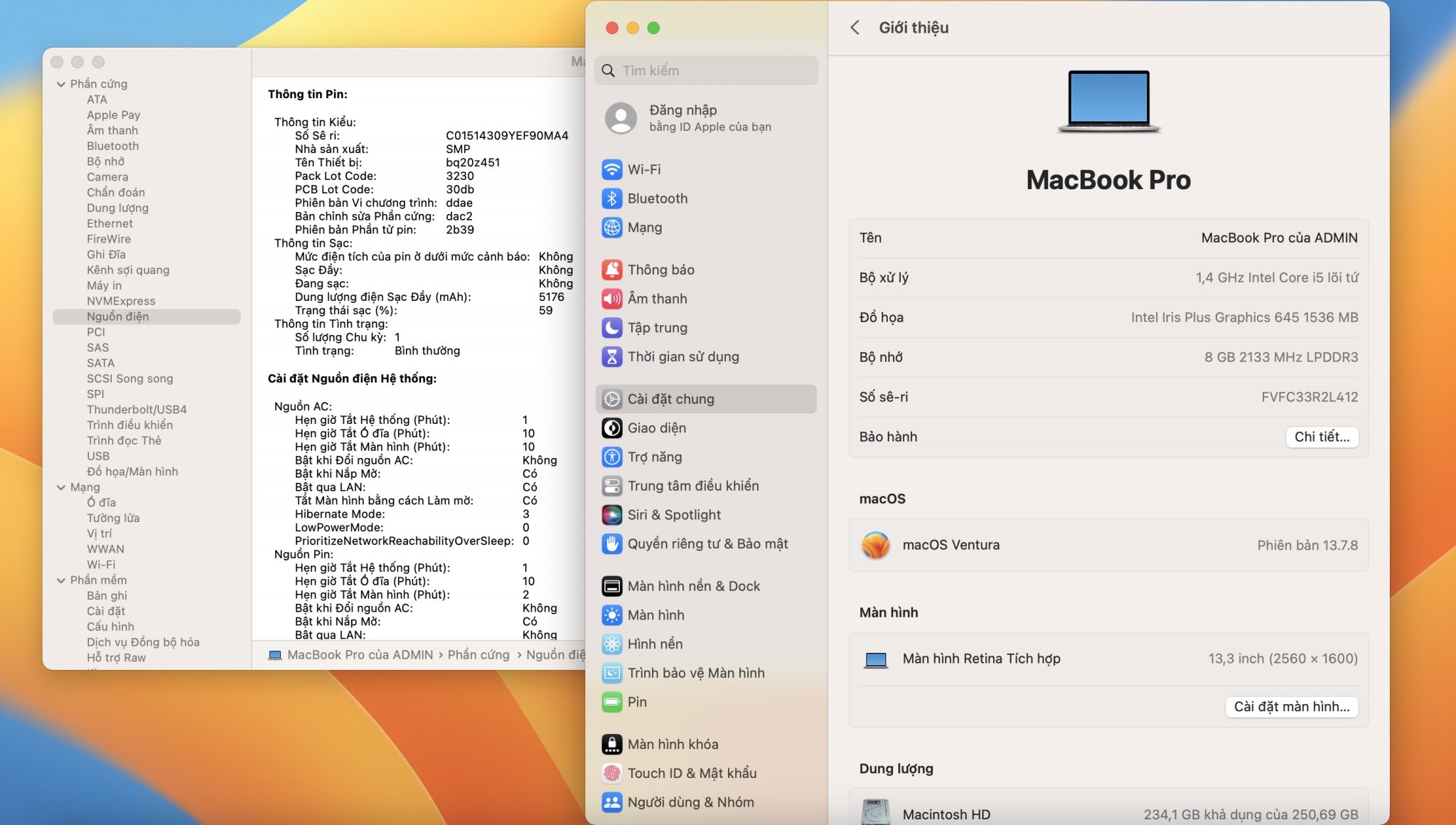Image resolution: width=1456 pixels, height=825 pixels.
Task: Select Thunderbolt/USB4 in sidebar list
Action: (x=136, y=410)
